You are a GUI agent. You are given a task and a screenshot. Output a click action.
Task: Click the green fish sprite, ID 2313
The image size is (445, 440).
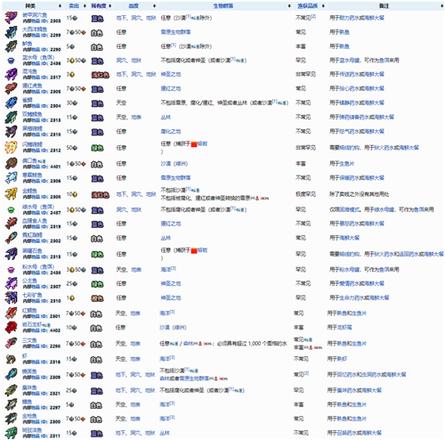11,117
